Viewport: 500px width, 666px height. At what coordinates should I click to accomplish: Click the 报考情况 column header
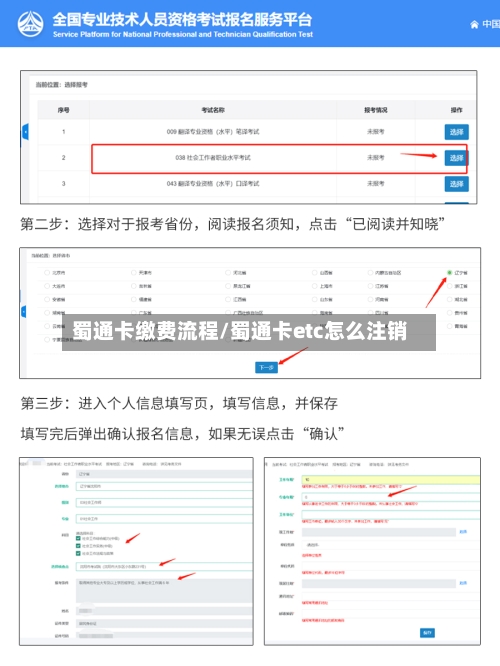376,110
